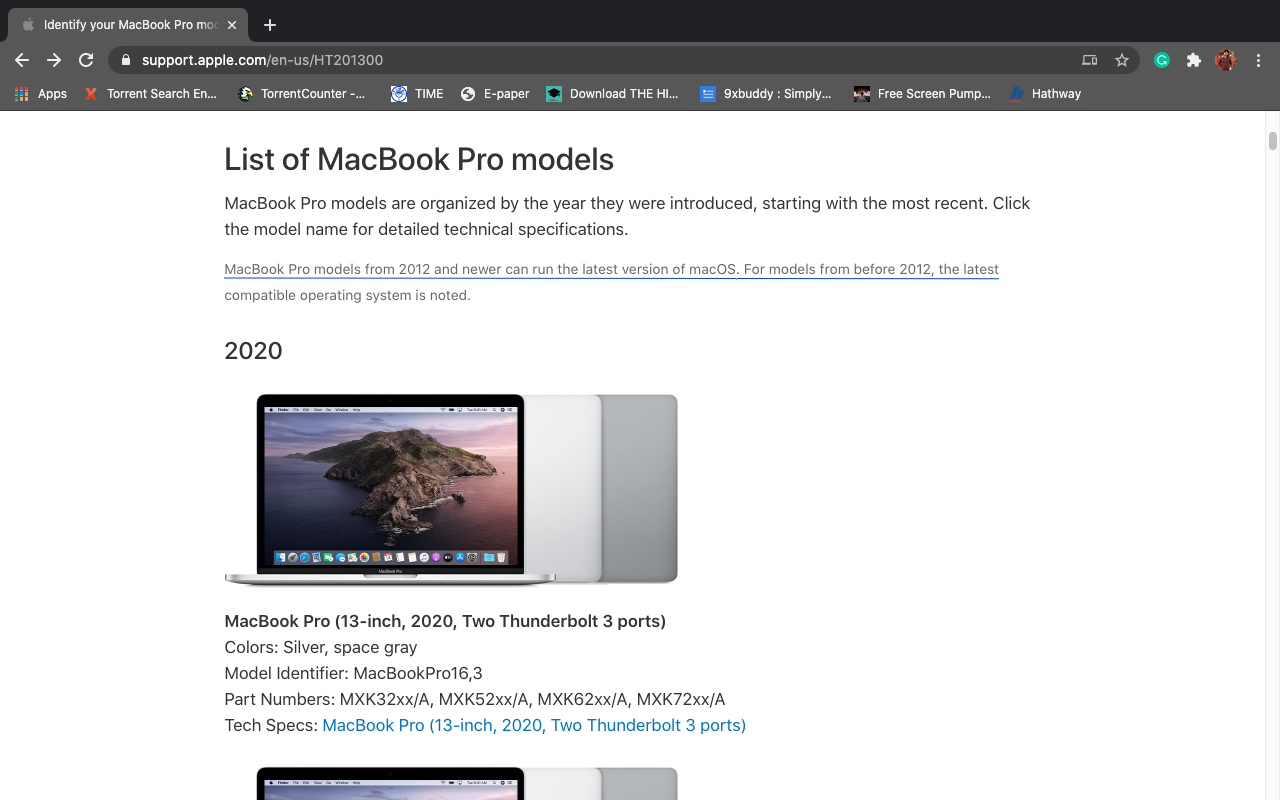Open the Hathway bookmark

[1045, 94]
